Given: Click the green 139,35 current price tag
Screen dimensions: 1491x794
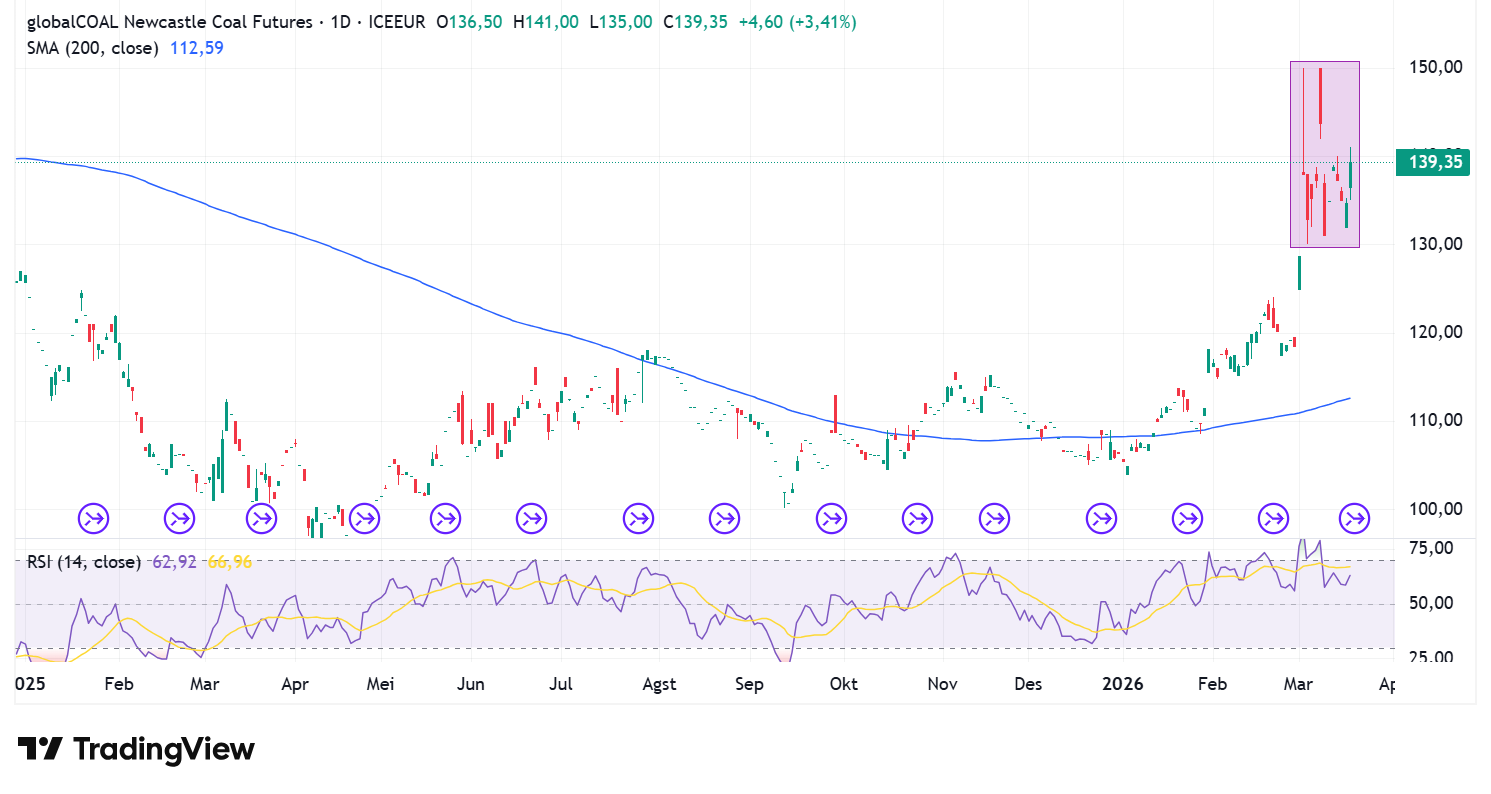Looking at the screenshot, I should click(x=1433, y=162).
